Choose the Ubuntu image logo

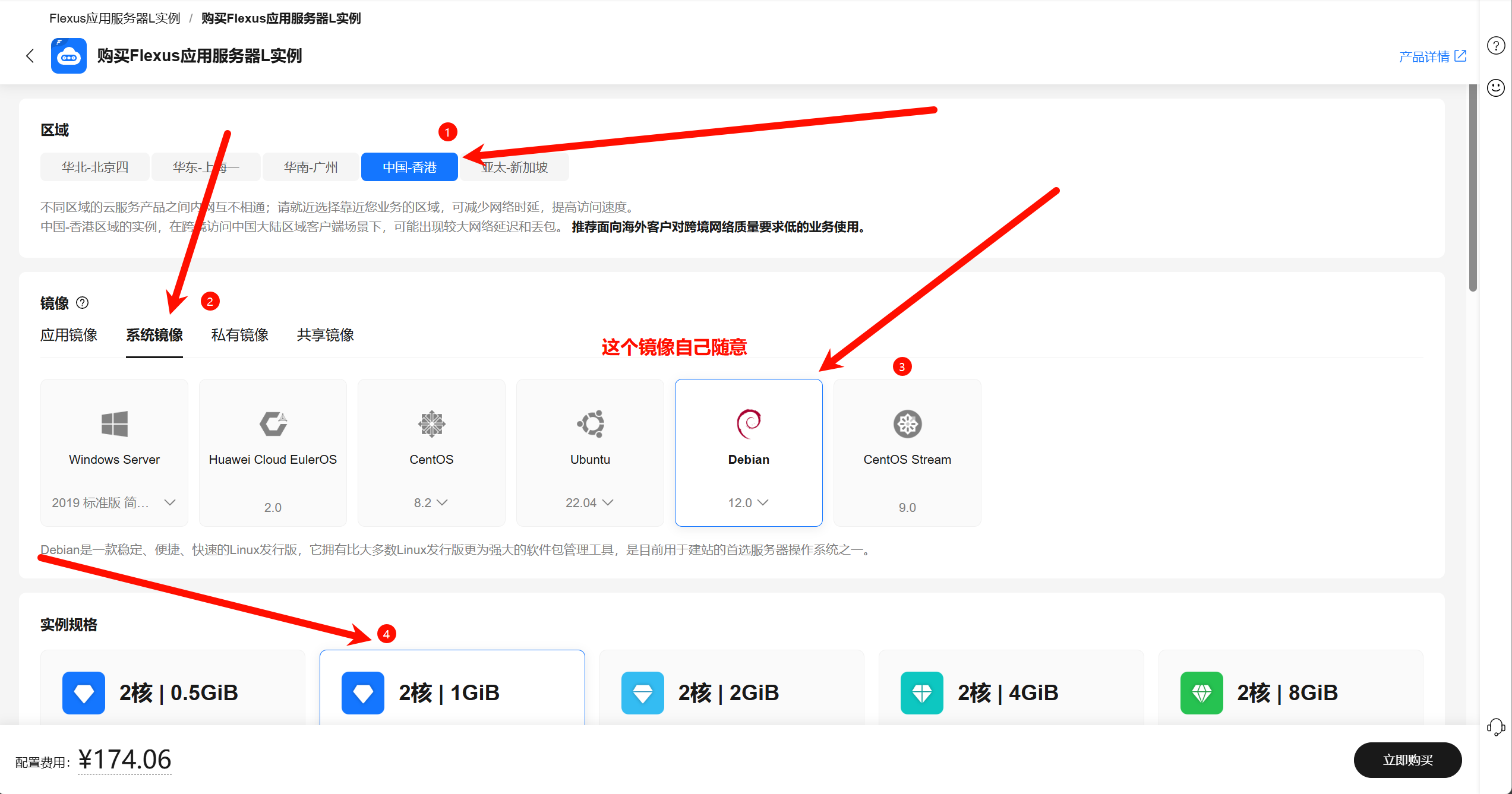(590, 424)
